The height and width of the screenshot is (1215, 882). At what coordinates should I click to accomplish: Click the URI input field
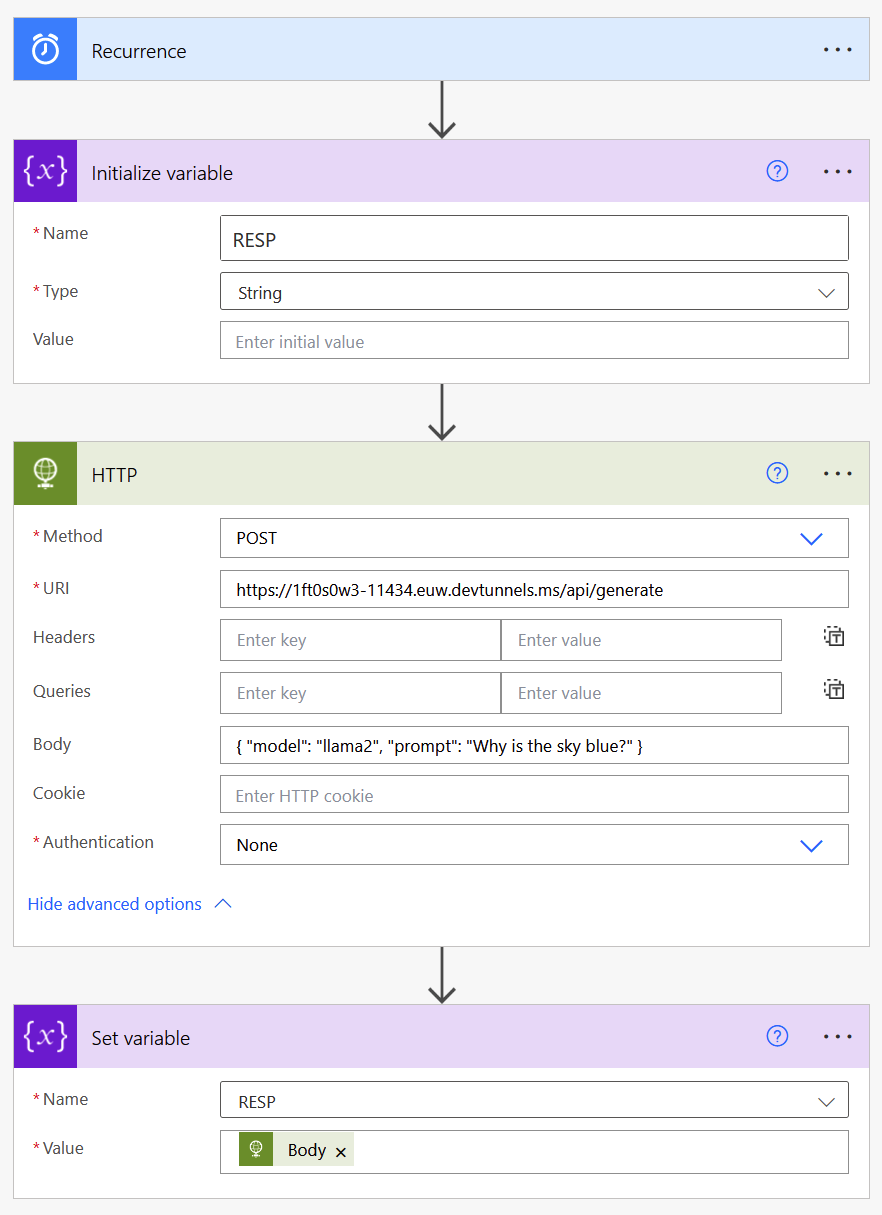pyautogui.click(x=534, y=589)
